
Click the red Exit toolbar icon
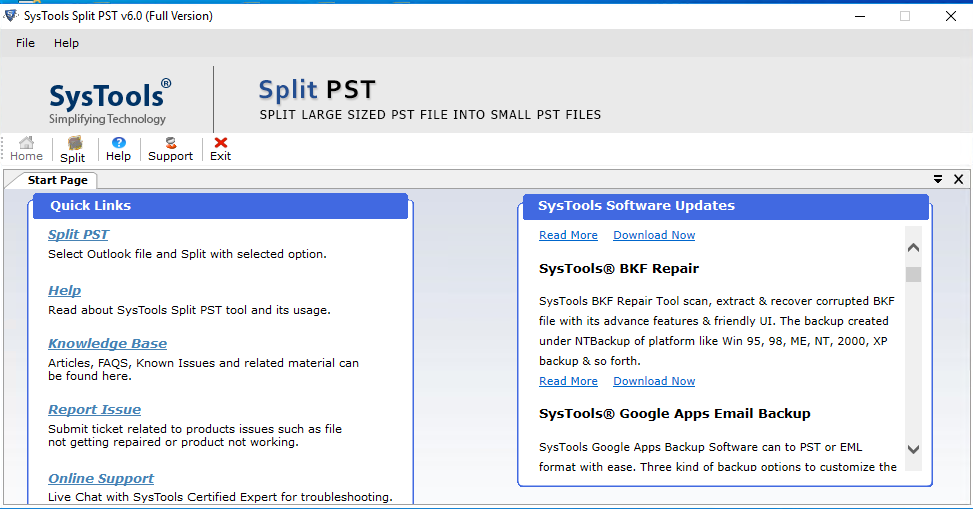pyautogui.click(x=220, y=149)
